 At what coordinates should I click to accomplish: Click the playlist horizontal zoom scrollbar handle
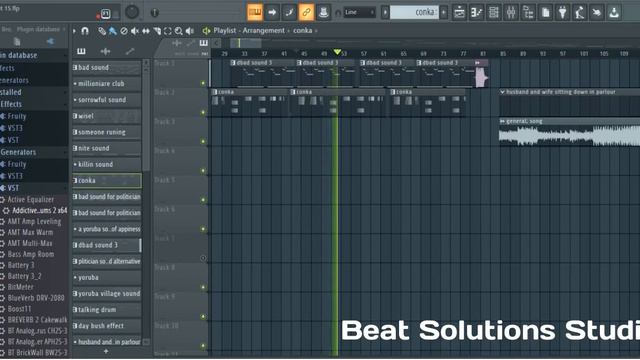pos(246,43)
